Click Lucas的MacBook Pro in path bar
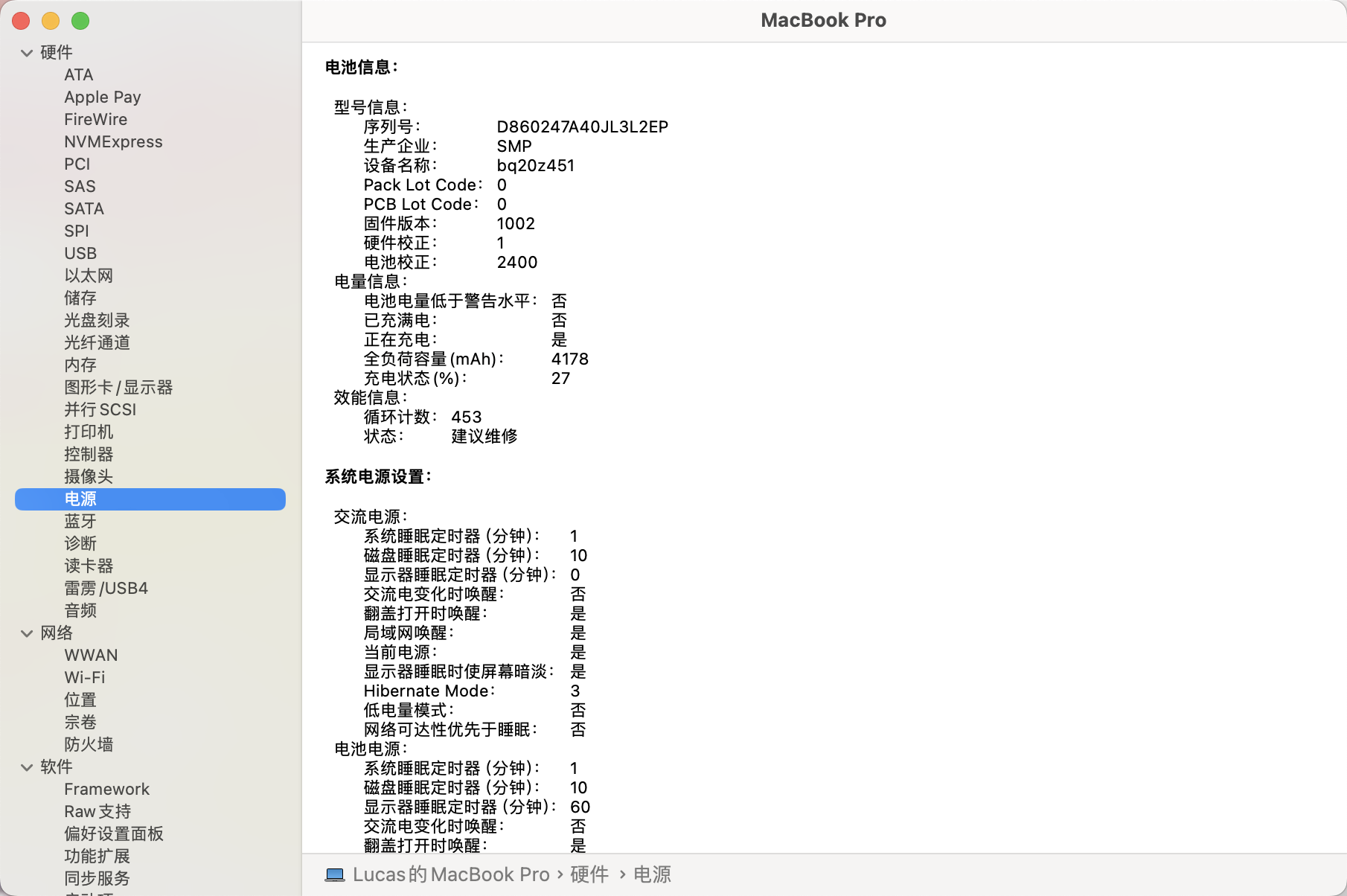The height and width of the screenshot is (896, 1347). click(451, 874)
